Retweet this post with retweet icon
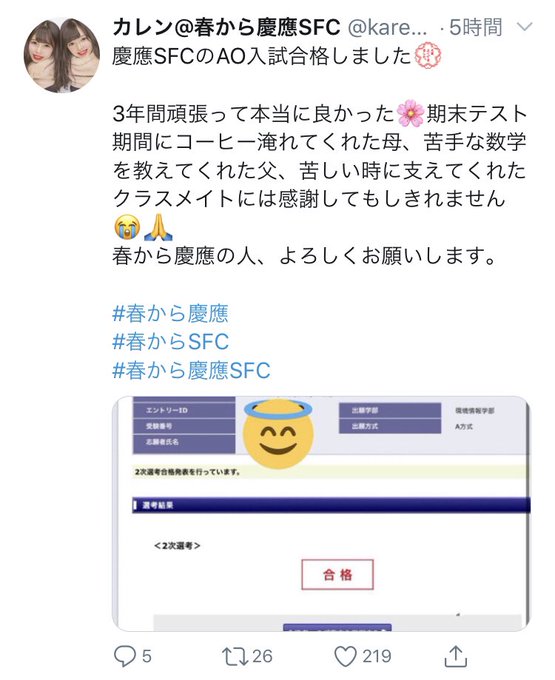555x680 pixels. coord(235,656)
